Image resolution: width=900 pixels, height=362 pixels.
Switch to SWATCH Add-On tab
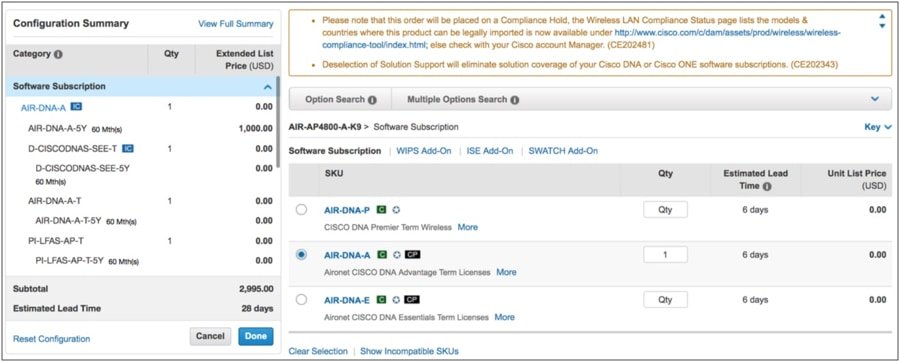click(x=563, y=151)
